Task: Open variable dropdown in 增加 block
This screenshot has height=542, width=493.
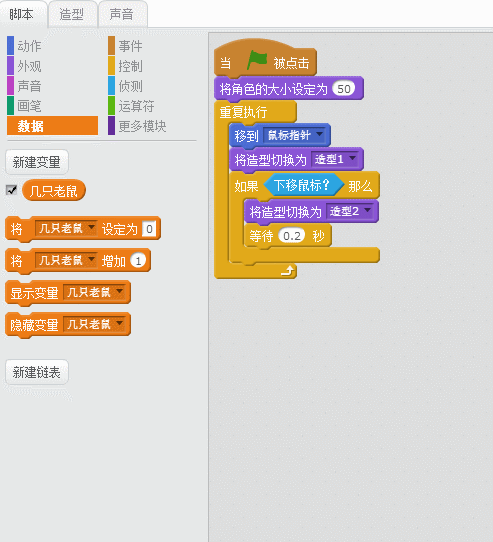Action: 66,260
